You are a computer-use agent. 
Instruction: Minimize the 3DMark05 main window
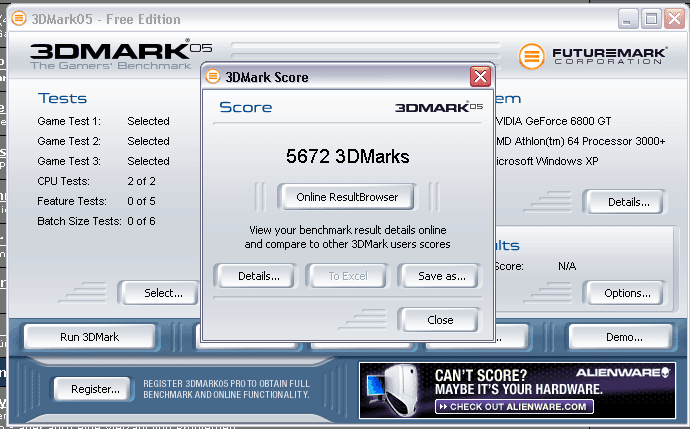click(x=628, y=19)
